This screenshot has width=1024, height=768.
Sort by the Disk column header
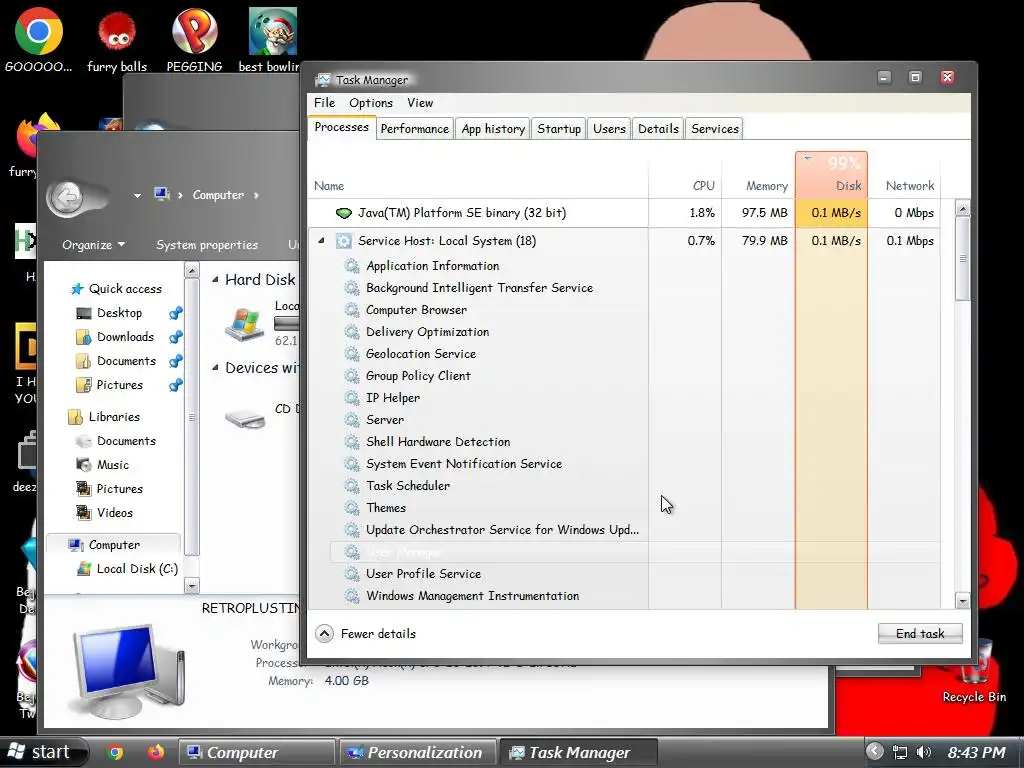tap(831, 174)
